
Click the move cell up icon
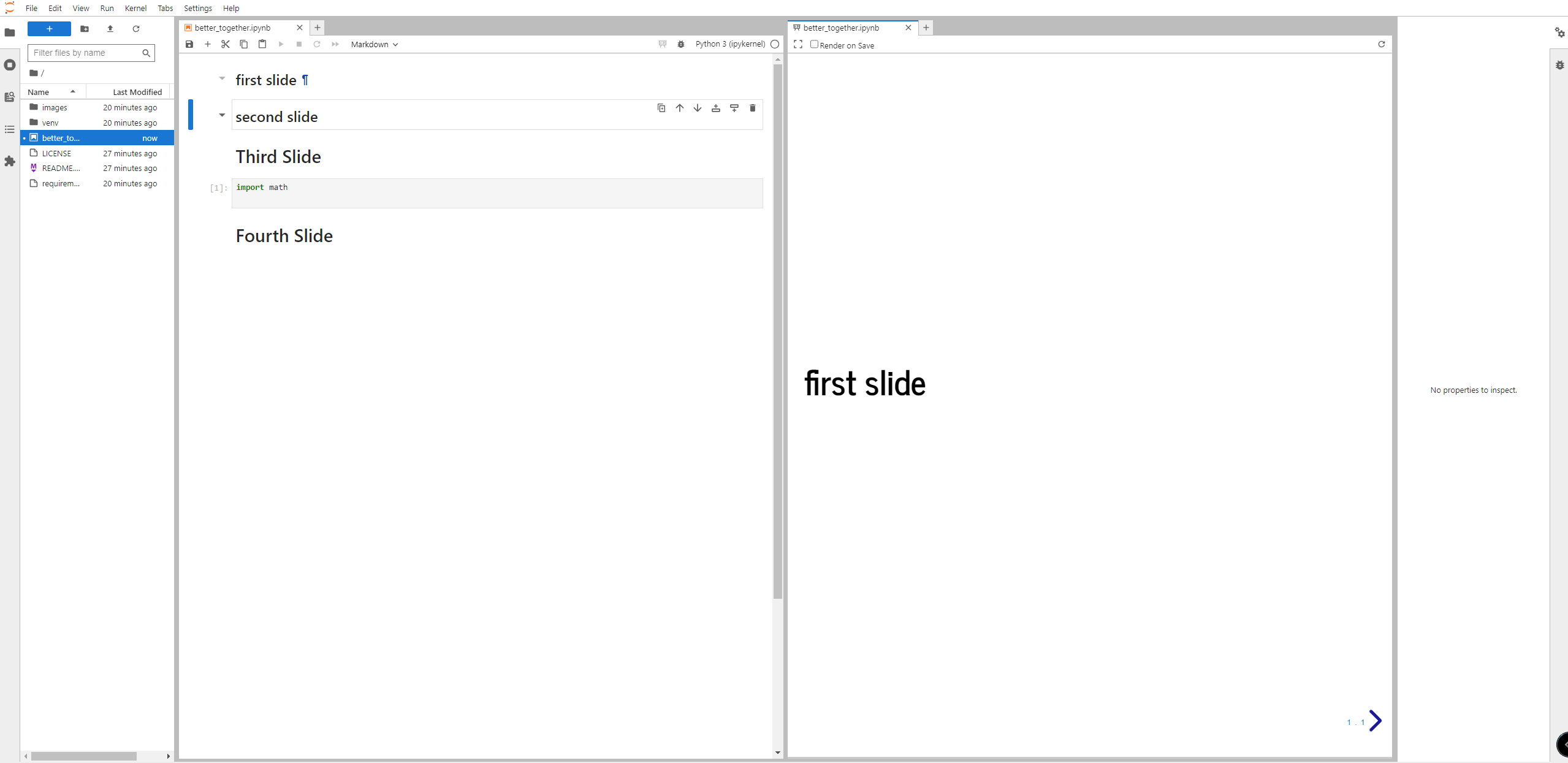tap(680, 107)
